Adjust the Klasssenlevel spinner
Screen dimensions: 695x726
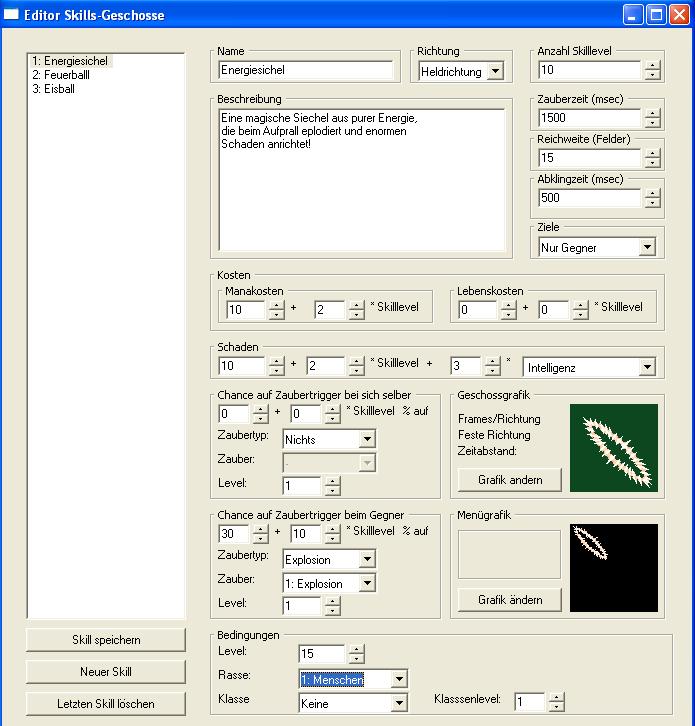point(556,701)
